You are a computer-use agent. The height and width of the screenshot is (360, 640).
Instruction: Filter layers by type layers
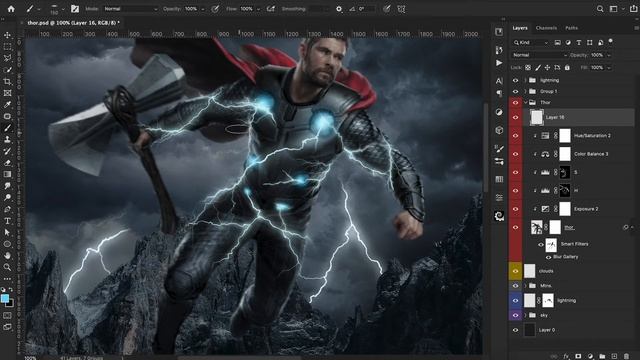point(579,42)
